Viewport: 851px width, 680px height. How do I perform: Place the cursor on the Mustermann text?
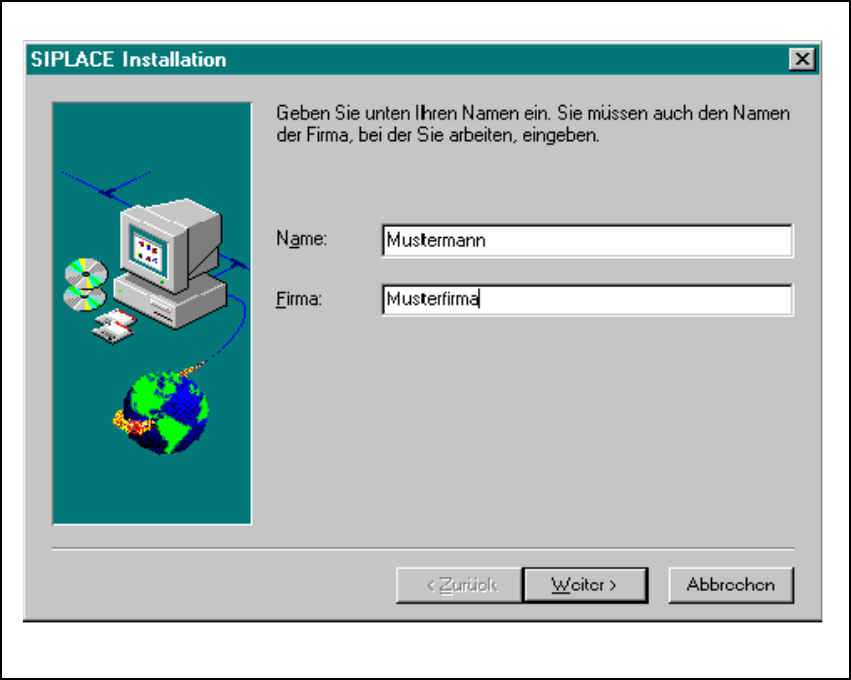pyautogui.click(x=436, y=240)
